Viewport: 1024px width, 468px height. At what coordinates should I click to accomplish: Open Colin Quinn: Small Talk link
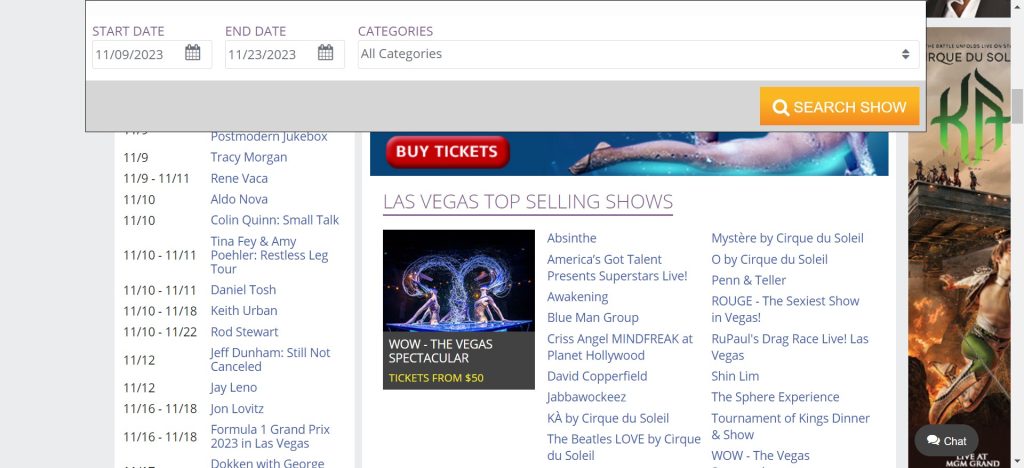click(x=274, y=220)
